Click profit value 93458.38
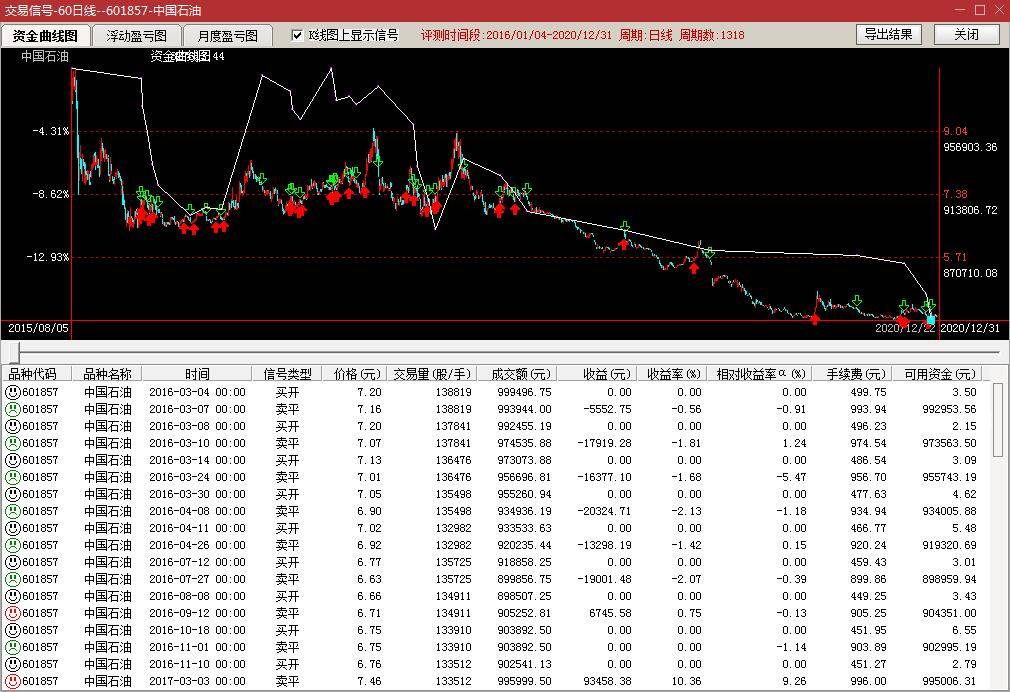 607,681
